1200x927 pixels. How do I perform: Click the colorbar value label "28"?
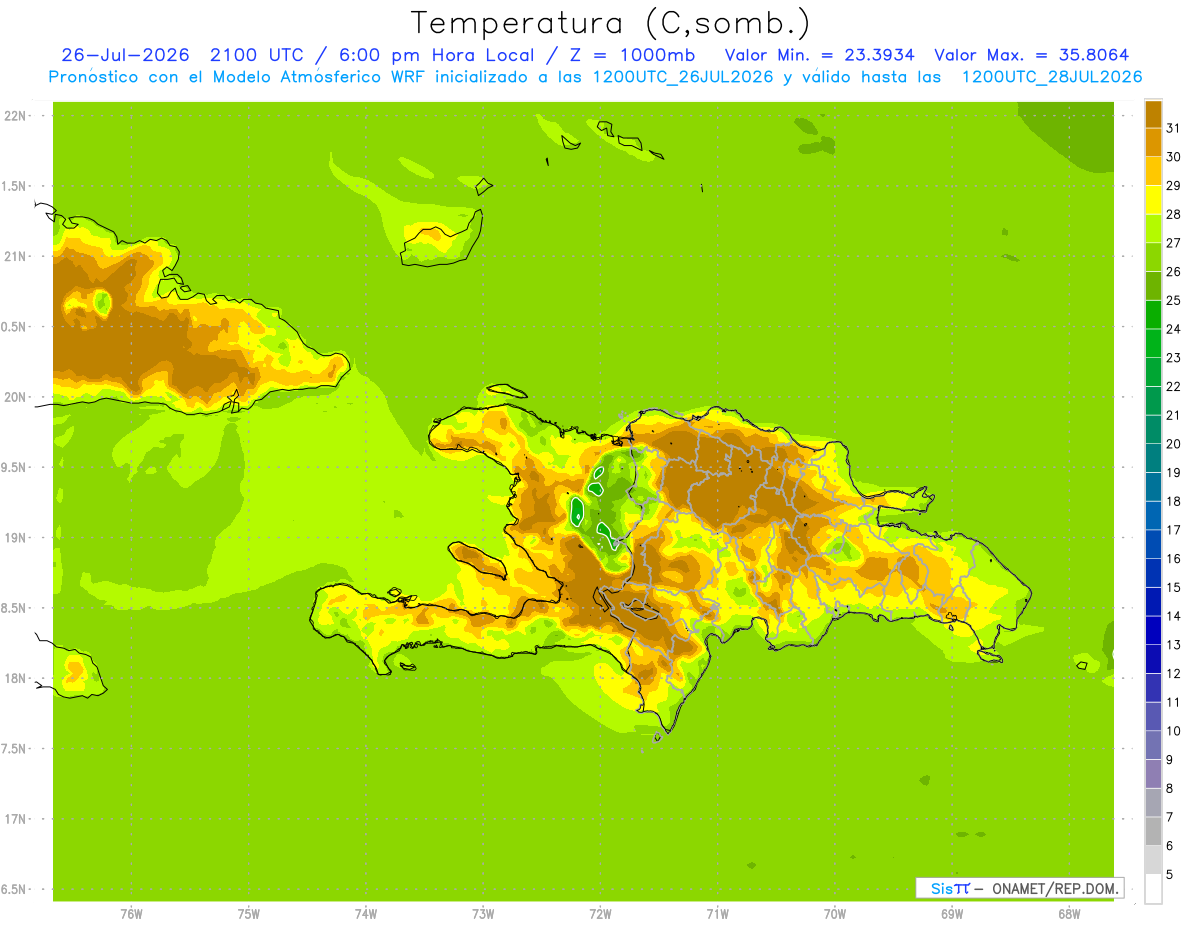[1173, 214]
